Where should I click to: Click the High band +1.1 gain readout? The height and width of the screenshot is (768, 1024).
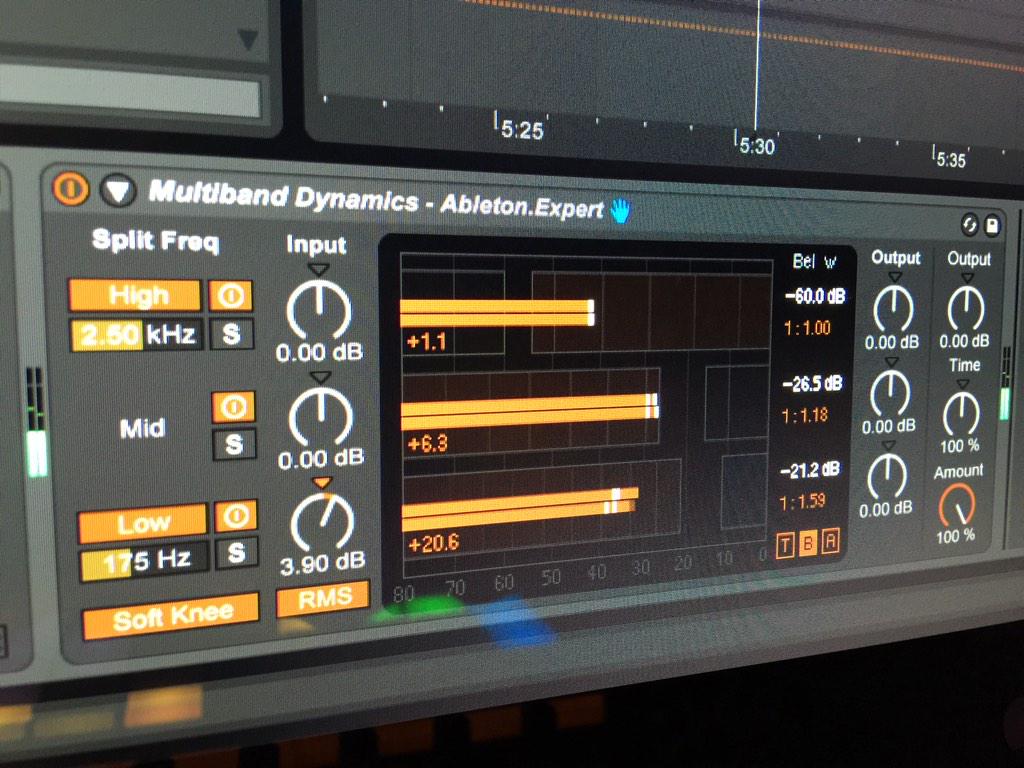point(426,342)
